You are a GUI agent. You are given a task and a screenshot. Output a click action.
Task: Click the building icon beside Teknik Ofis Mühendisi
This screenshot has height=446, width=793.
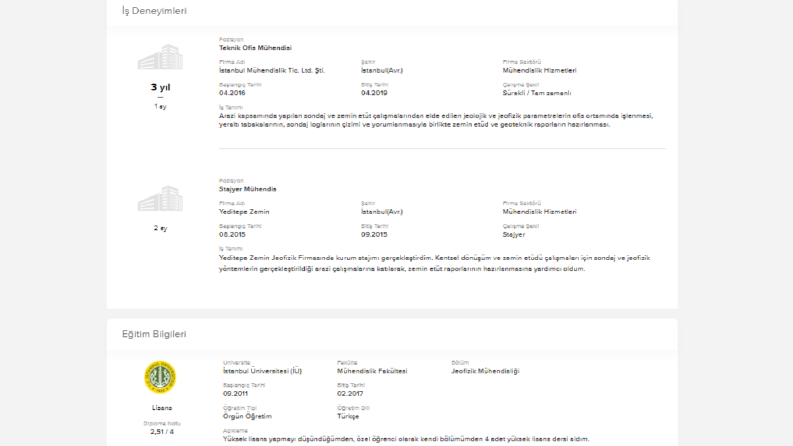[160, 57]
